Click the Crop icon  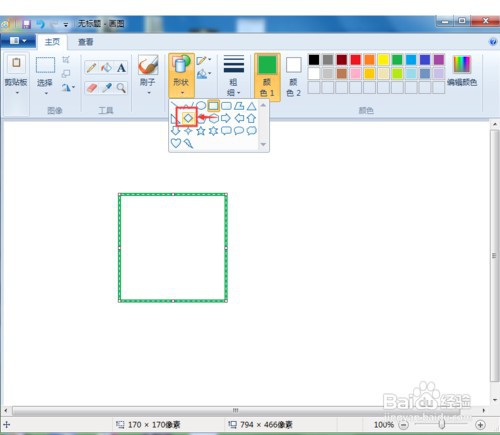pyautogui.click(x=66, y=60)
